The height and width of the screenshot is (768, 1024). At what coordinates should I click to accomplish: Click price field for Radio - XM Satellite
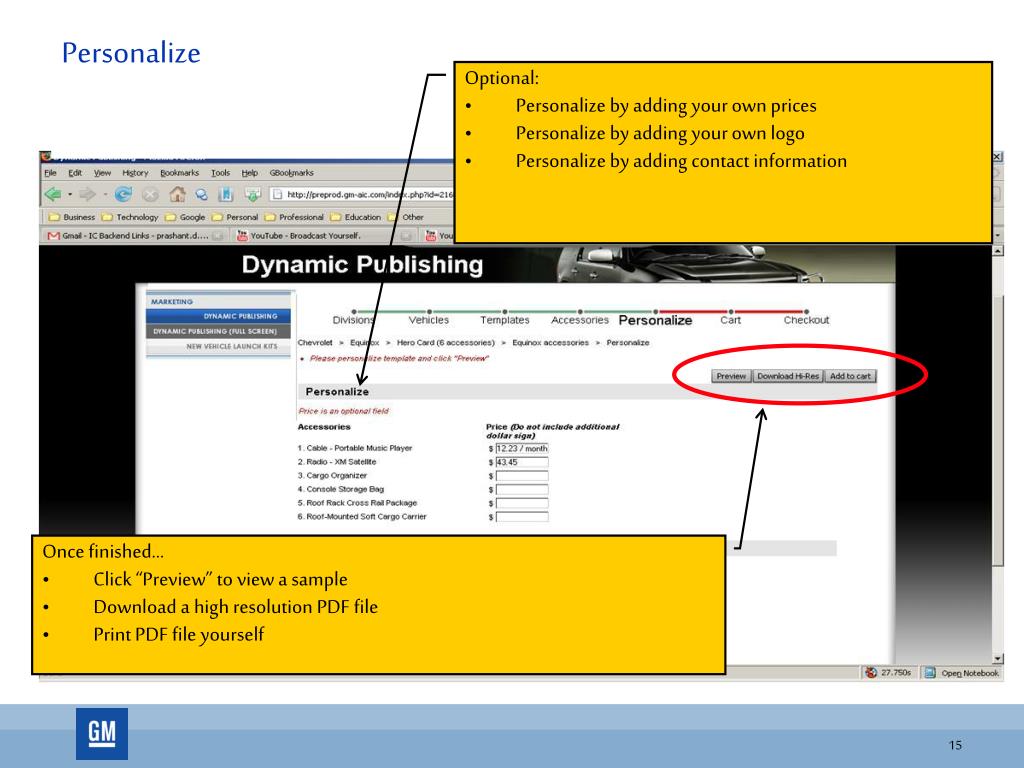click(522, 462)
